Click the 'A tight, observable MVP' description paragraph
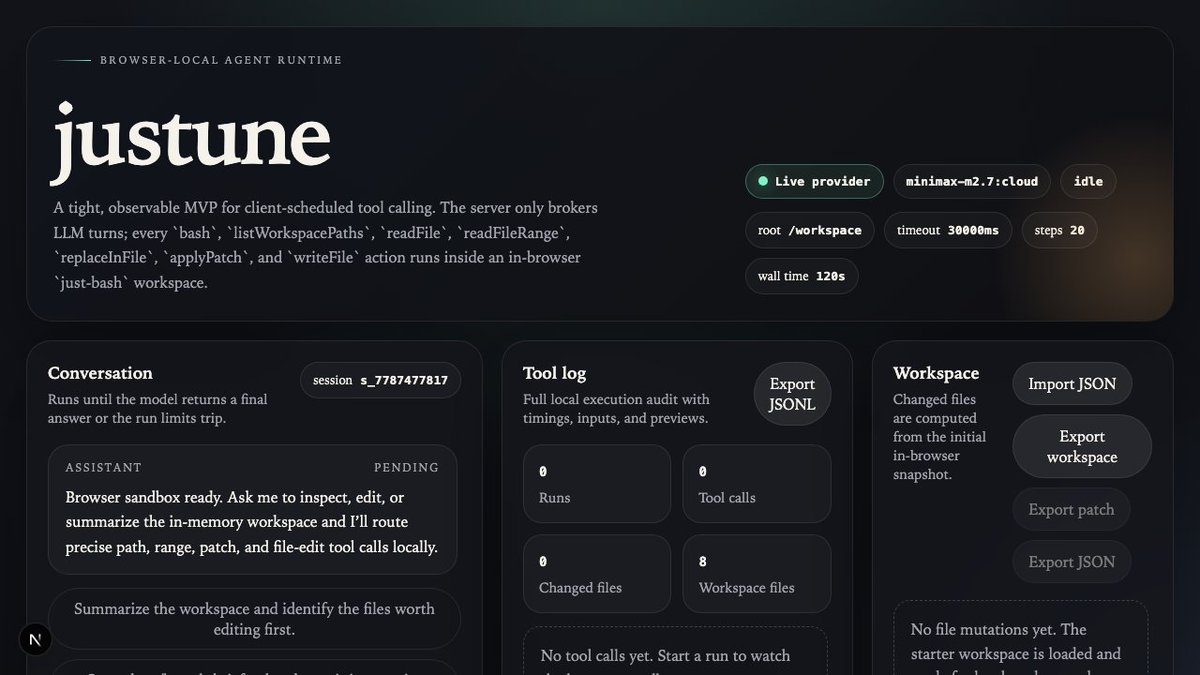Screen dimensions: 1200x675 click(x=326, y=245)
